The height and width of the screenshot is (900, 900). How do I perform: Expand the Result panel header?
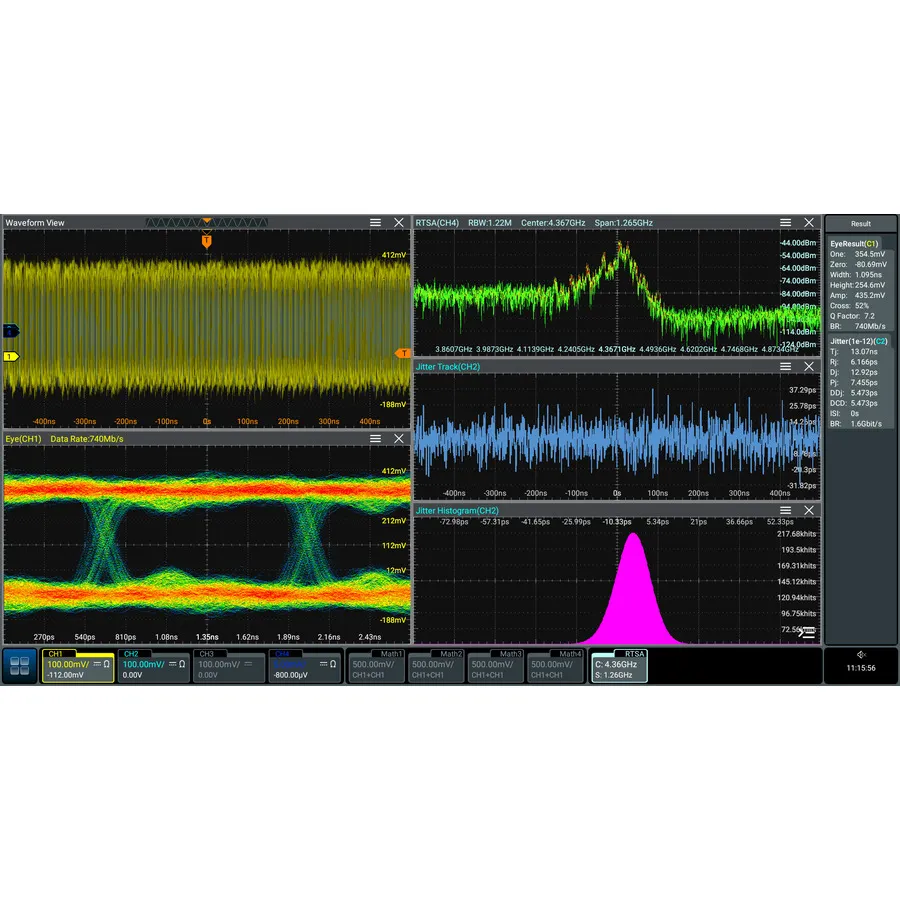(x=861, y=223)
